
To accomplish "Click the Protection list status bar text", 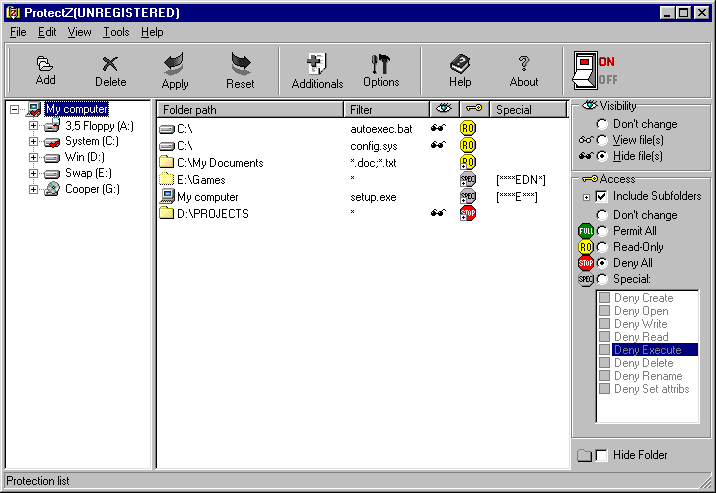I will (38, 481).
